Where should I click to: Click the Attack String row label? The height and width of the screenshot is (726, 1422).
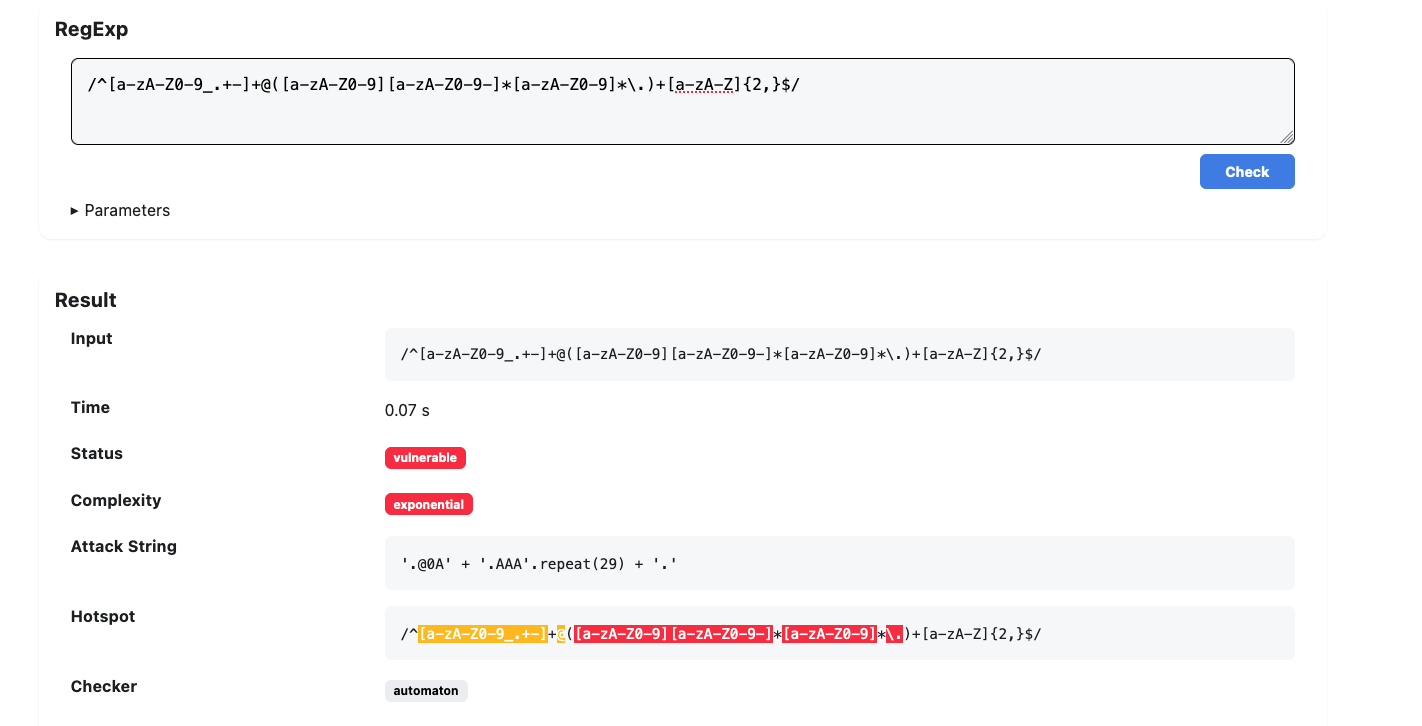pos(124,546)
